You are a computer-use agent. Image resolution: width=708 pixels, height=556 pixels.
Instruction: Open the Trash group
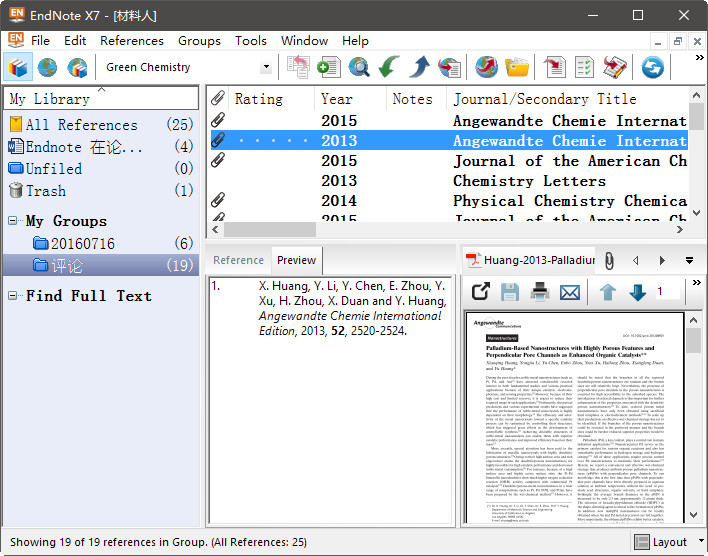tap(101, 191)
